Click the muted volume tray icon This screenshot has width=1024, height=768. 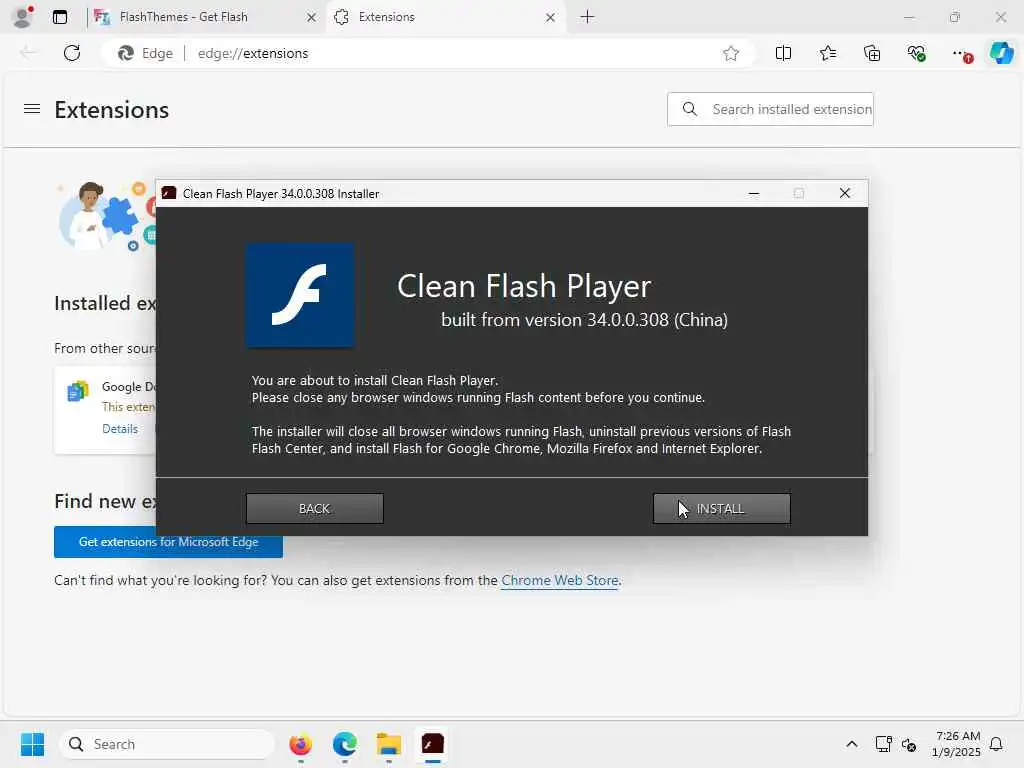pos(908,744)
